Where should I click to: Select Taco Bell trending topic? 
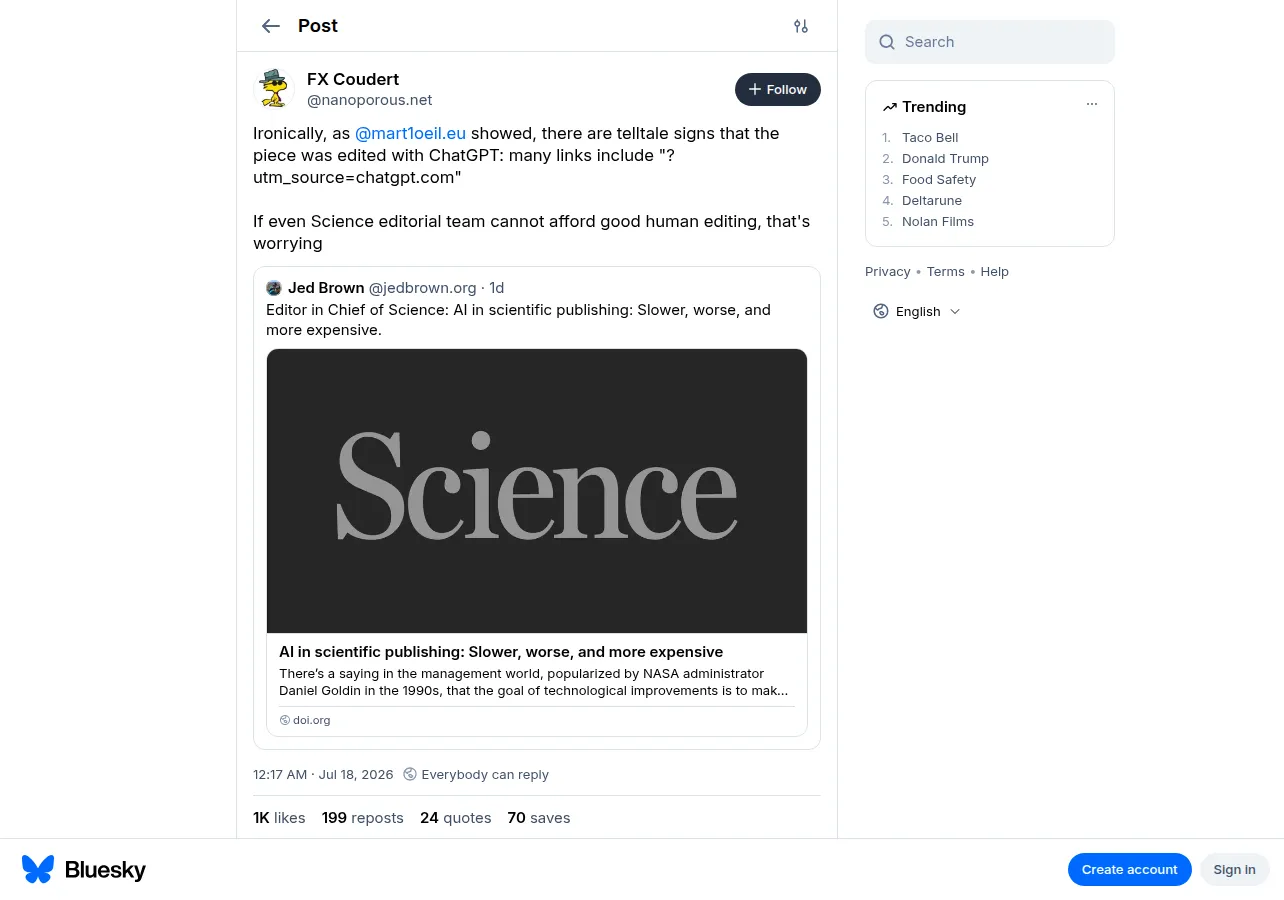(930, 137)
